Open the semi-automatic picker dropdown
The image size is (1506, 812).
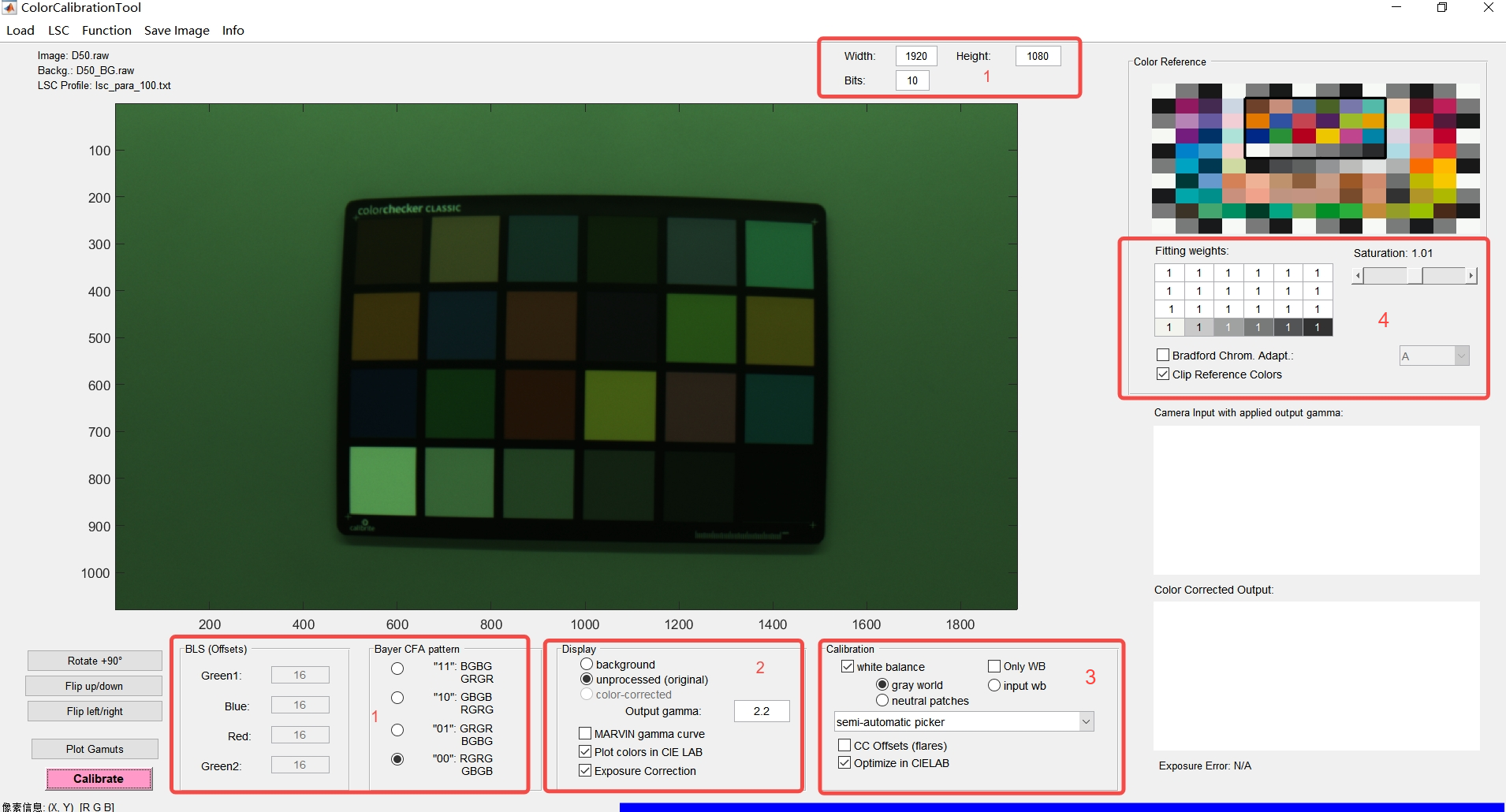[1086, 722]
